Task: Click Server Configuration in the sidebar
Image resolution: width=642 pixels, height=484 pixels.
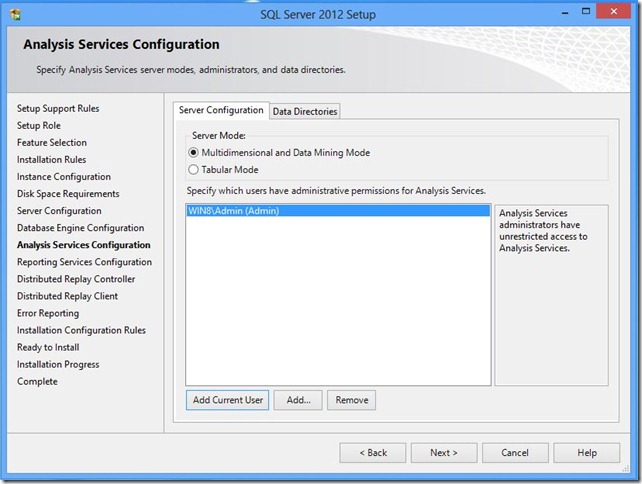Action: coord(59,211)
